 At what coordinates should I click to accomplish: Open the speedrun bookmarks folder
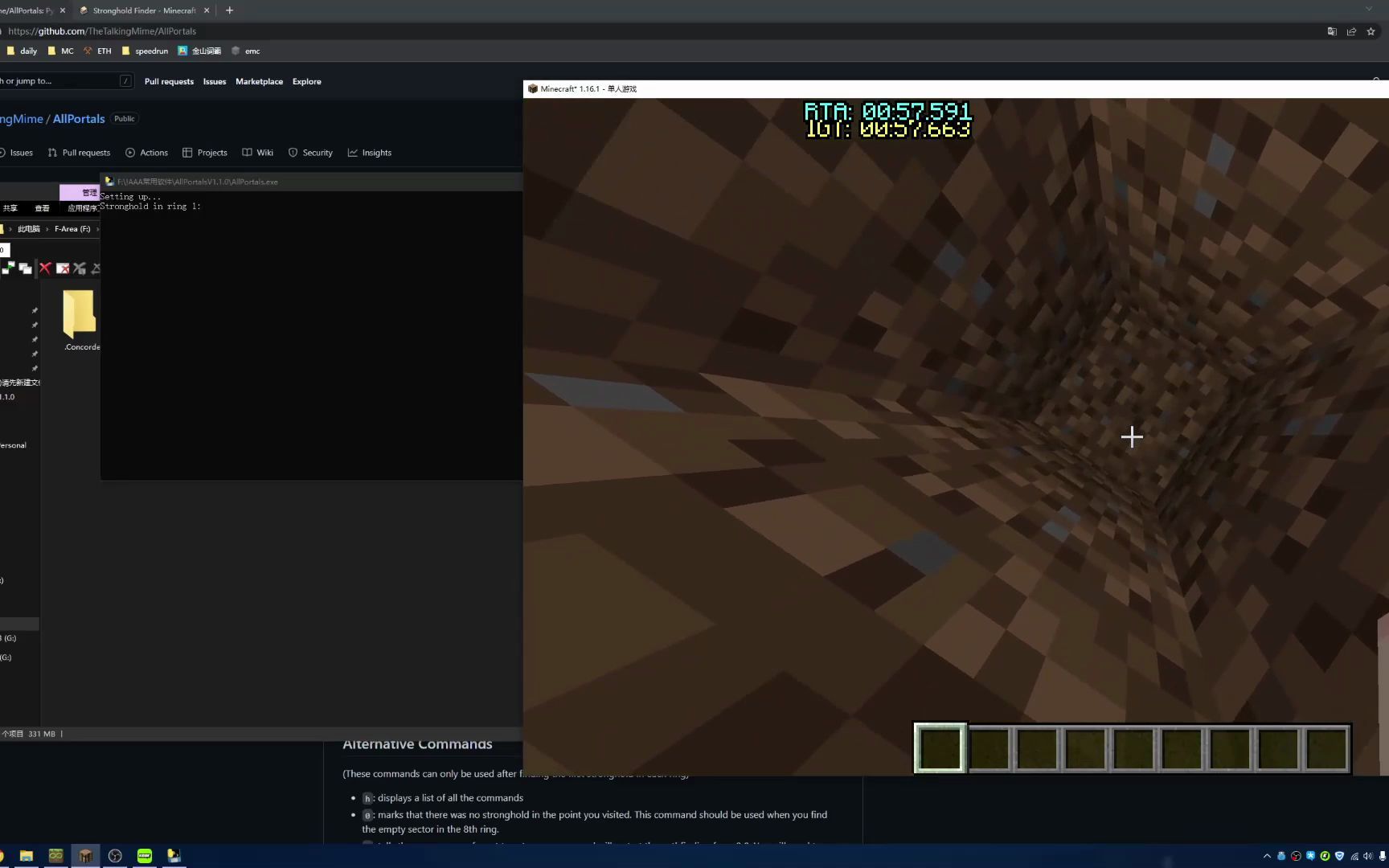point(145,51)
